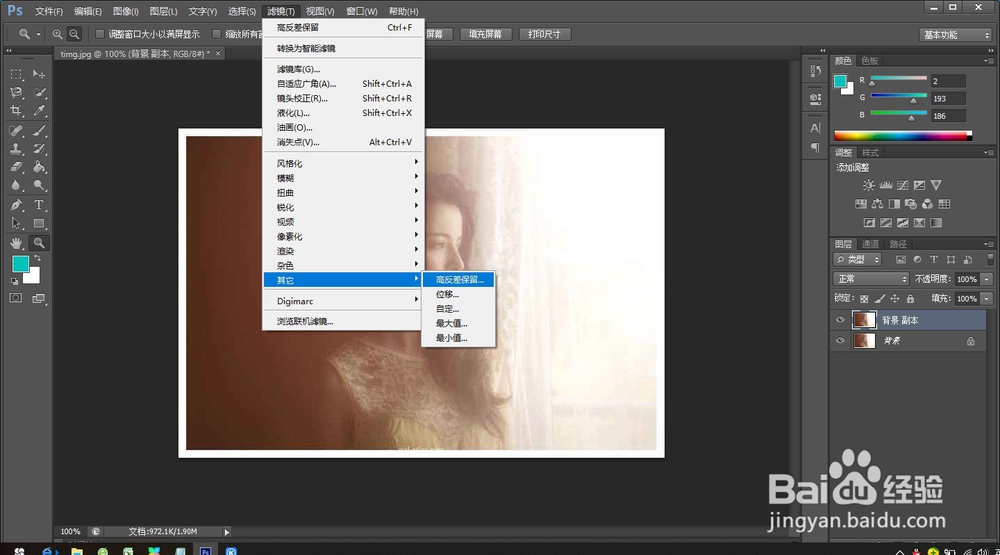Viewport: 1000px width, 555px height.
Task: Toggle layer filtering switch on/off
Action: click(990, 259)
